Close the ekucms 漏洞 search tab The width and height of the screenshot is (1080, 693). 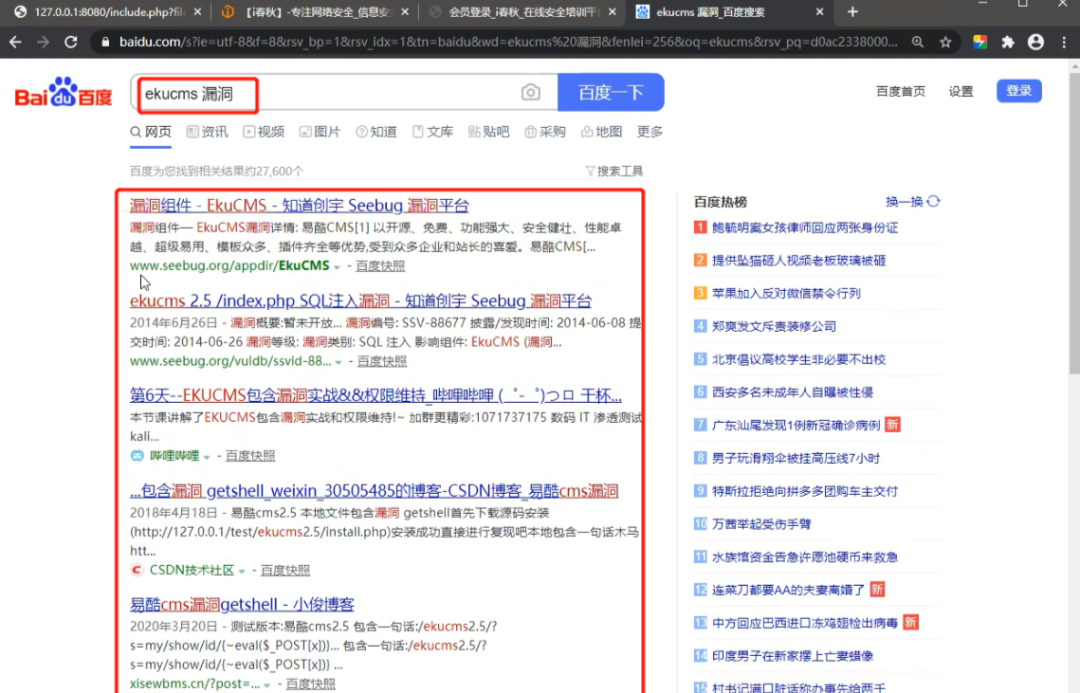[819, 12]
